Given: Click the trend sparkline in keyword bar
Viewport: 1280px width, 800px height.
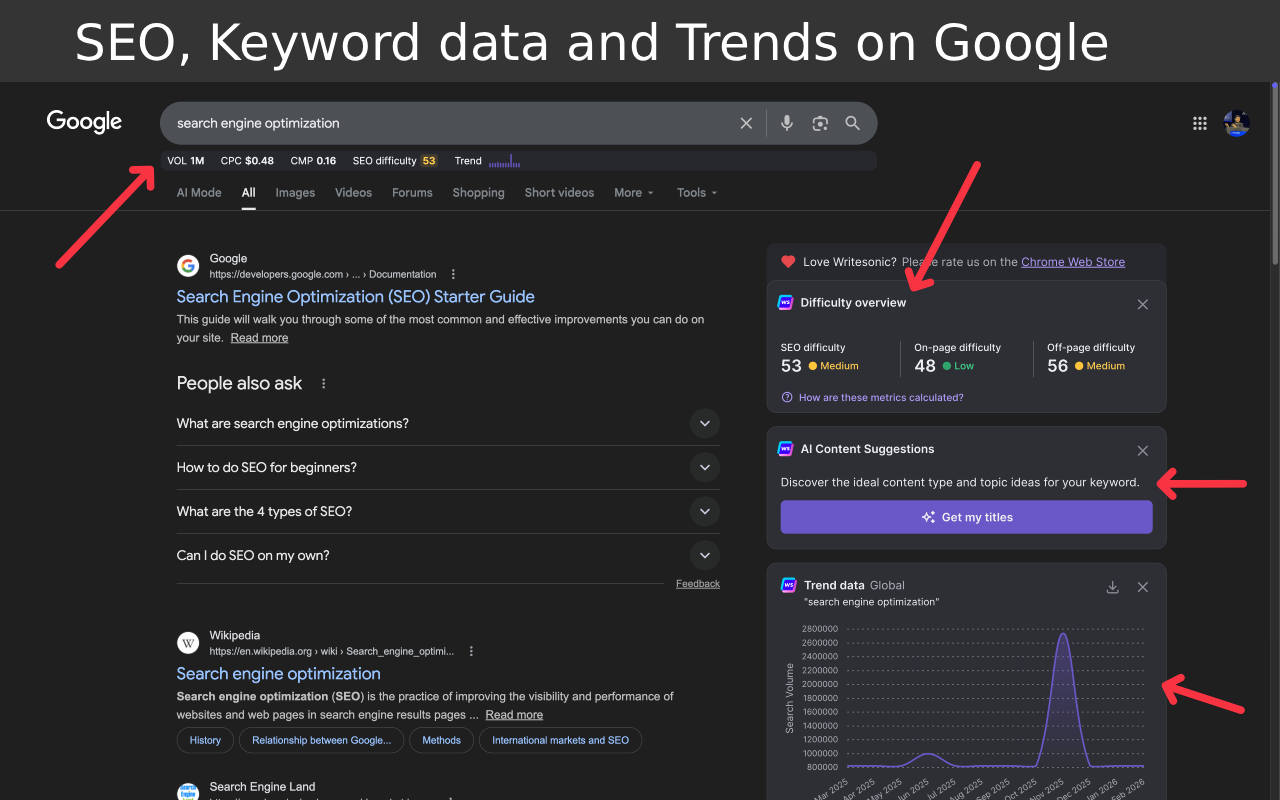Looking at the screenshot, I should (505, 161).
